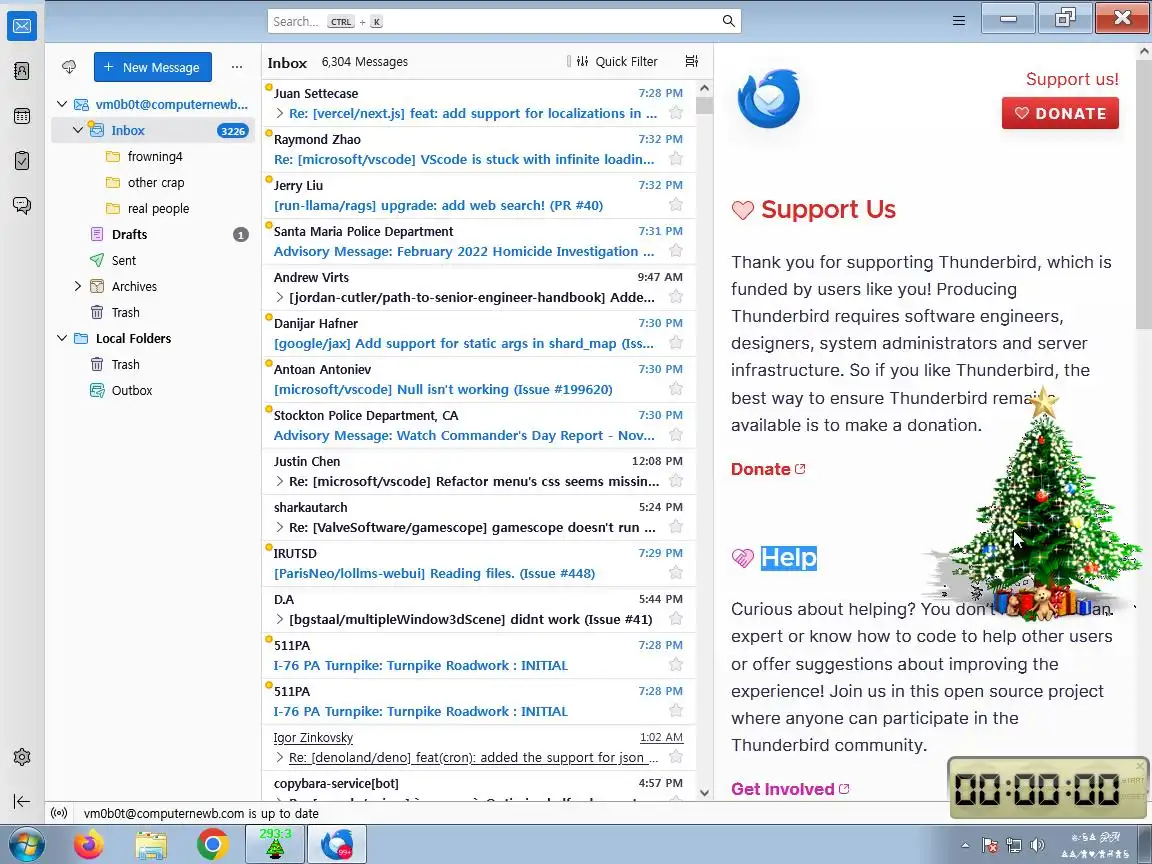This screenshot has width=1152, height=864.
Task: Open the other crap folder
Action: coord(153,182)
